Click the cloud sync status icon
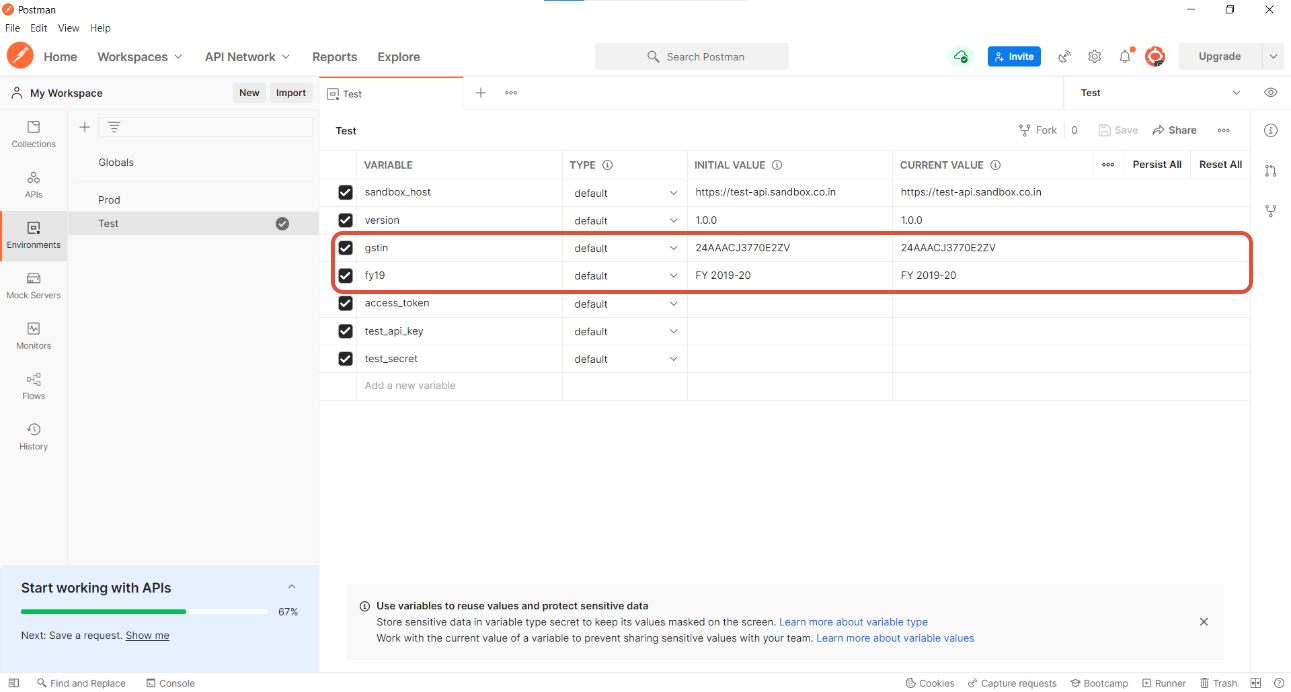 960,56
